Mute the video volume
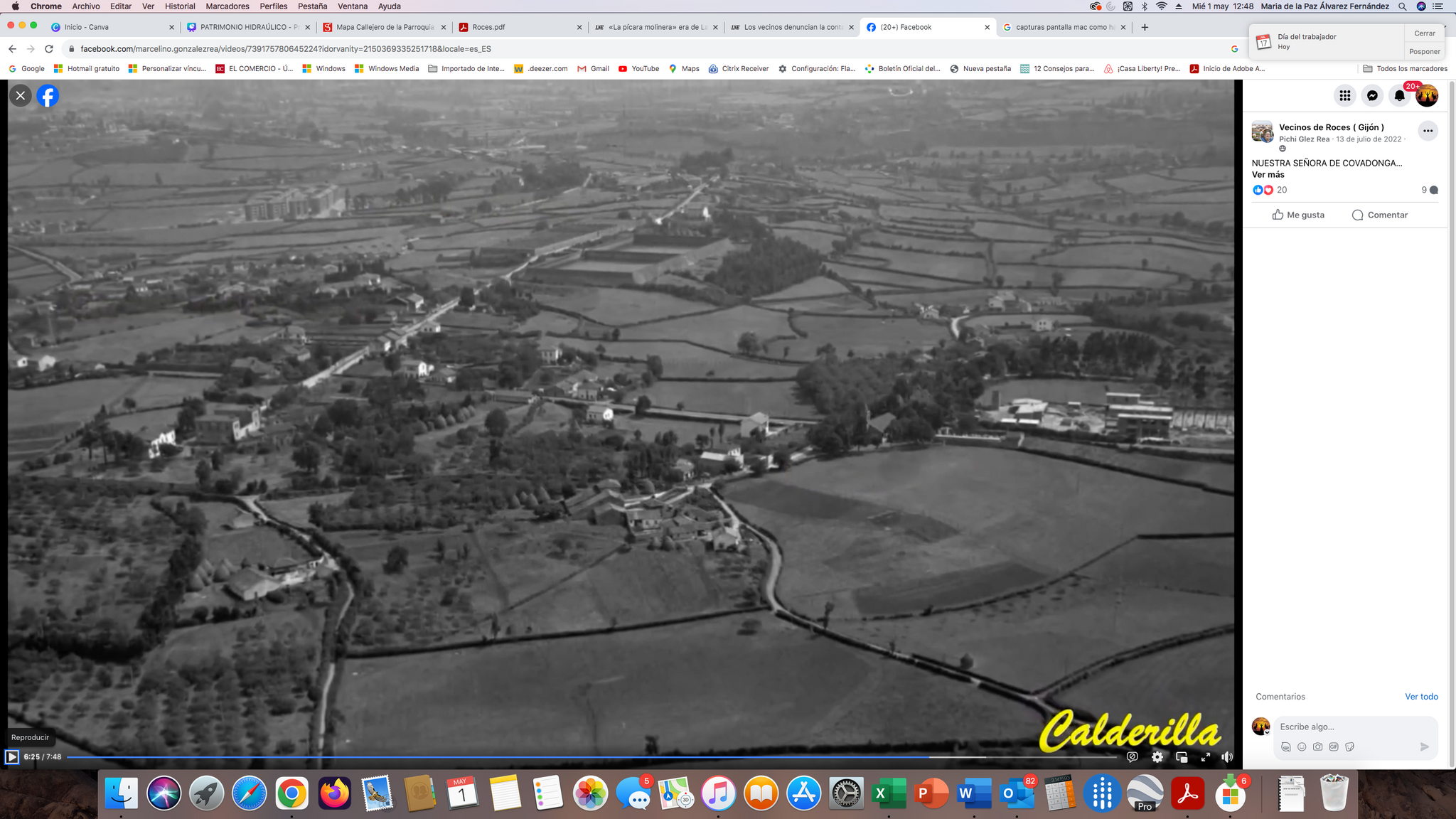The height and width of the screenshot is (819, 1456). (1227, 757)
